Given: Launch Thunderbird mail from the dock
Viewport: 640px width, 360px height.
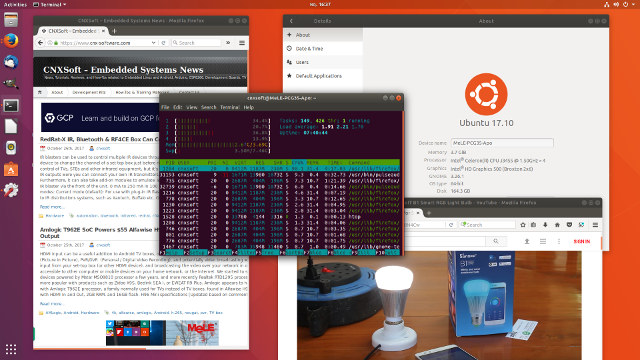Looking at the screenshot, I should tap(11, 62).
